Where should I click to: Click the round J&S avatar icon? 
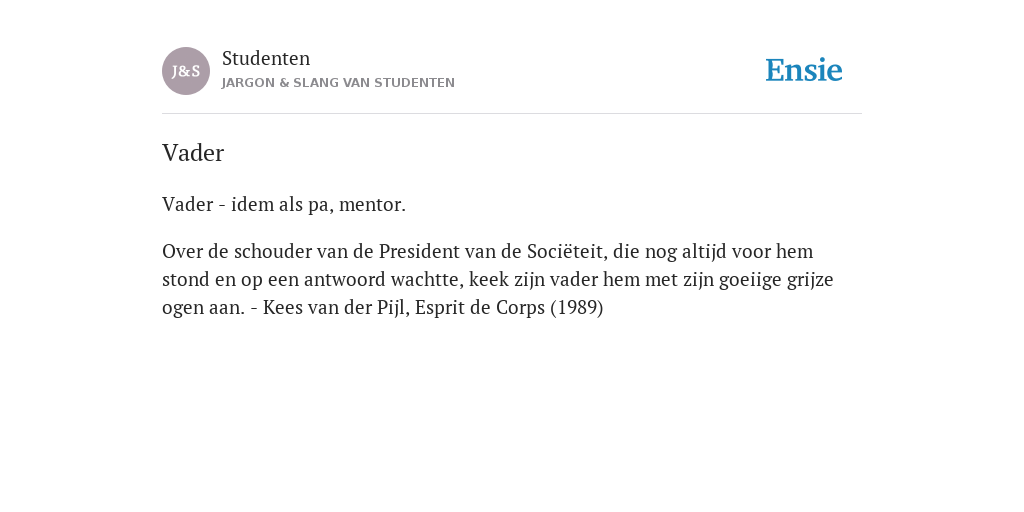click(x=185, y=71)
